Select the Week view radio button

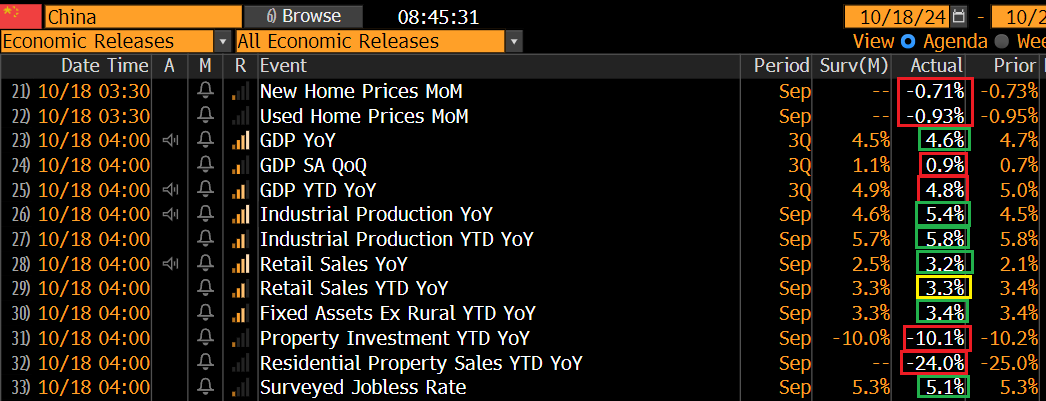point(1001,41)
